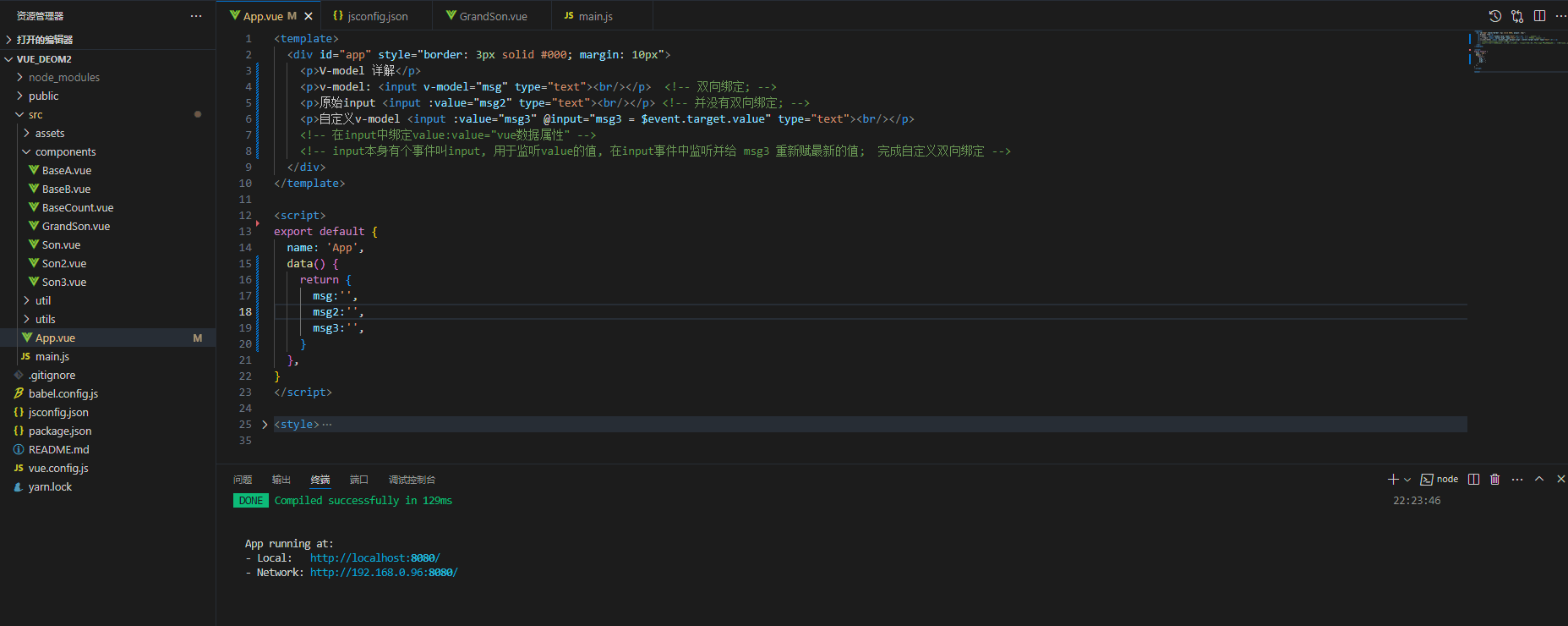Create a new terminal with plus icon
Screen dimensions: 1568x626
click(1393, 479)
